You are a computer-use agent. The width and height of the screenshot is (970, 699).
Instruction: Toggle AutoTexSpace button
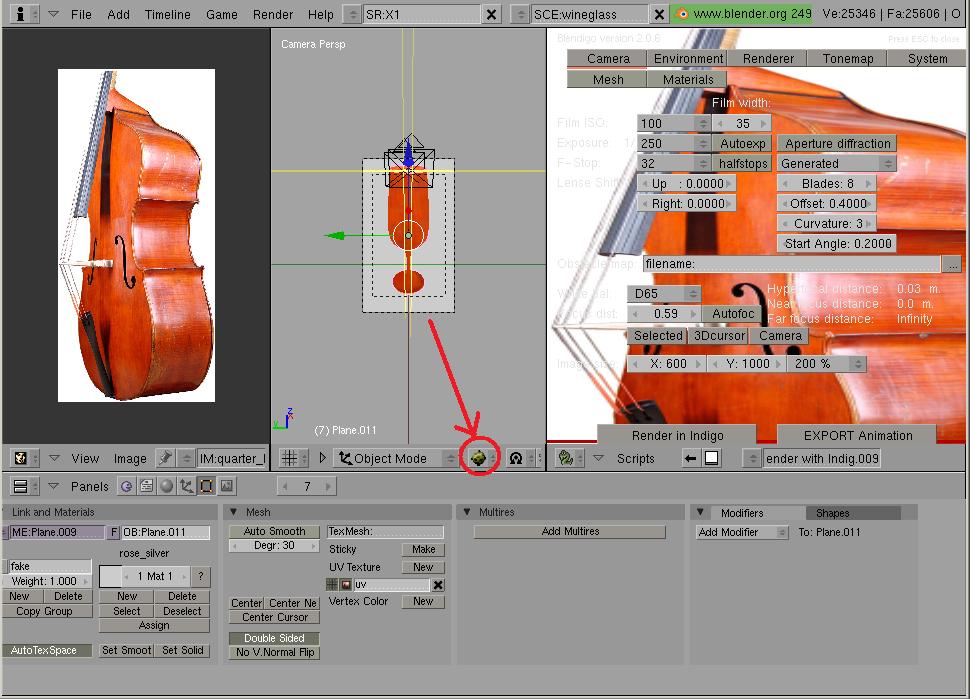pyautogui.click(x=48, y=650)
